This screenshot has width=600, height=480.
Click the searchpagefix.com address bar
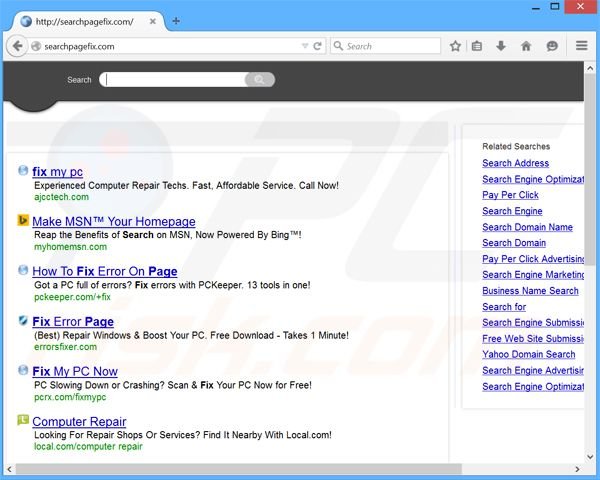coord(170,46)
